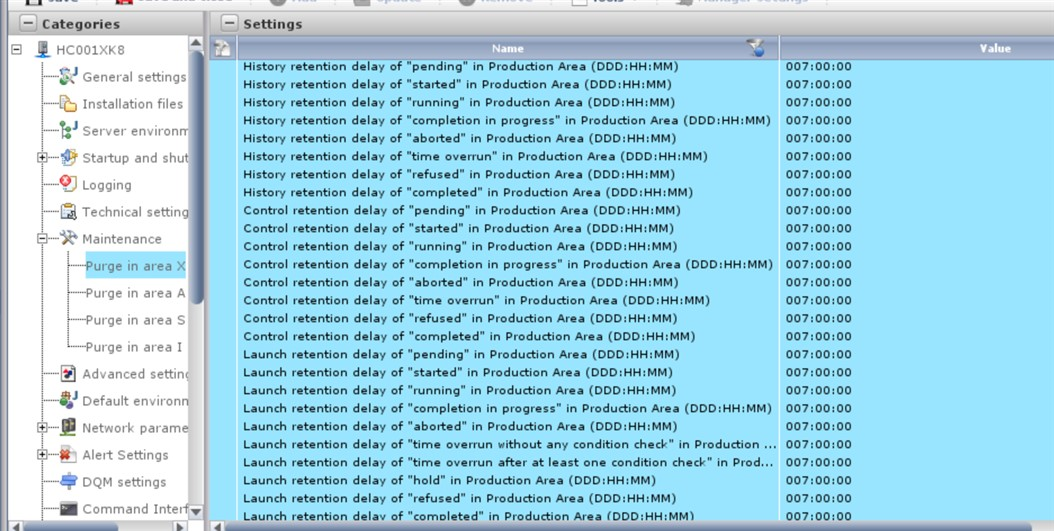
Task: Collapse the Maintenance node
Action: 42,239
